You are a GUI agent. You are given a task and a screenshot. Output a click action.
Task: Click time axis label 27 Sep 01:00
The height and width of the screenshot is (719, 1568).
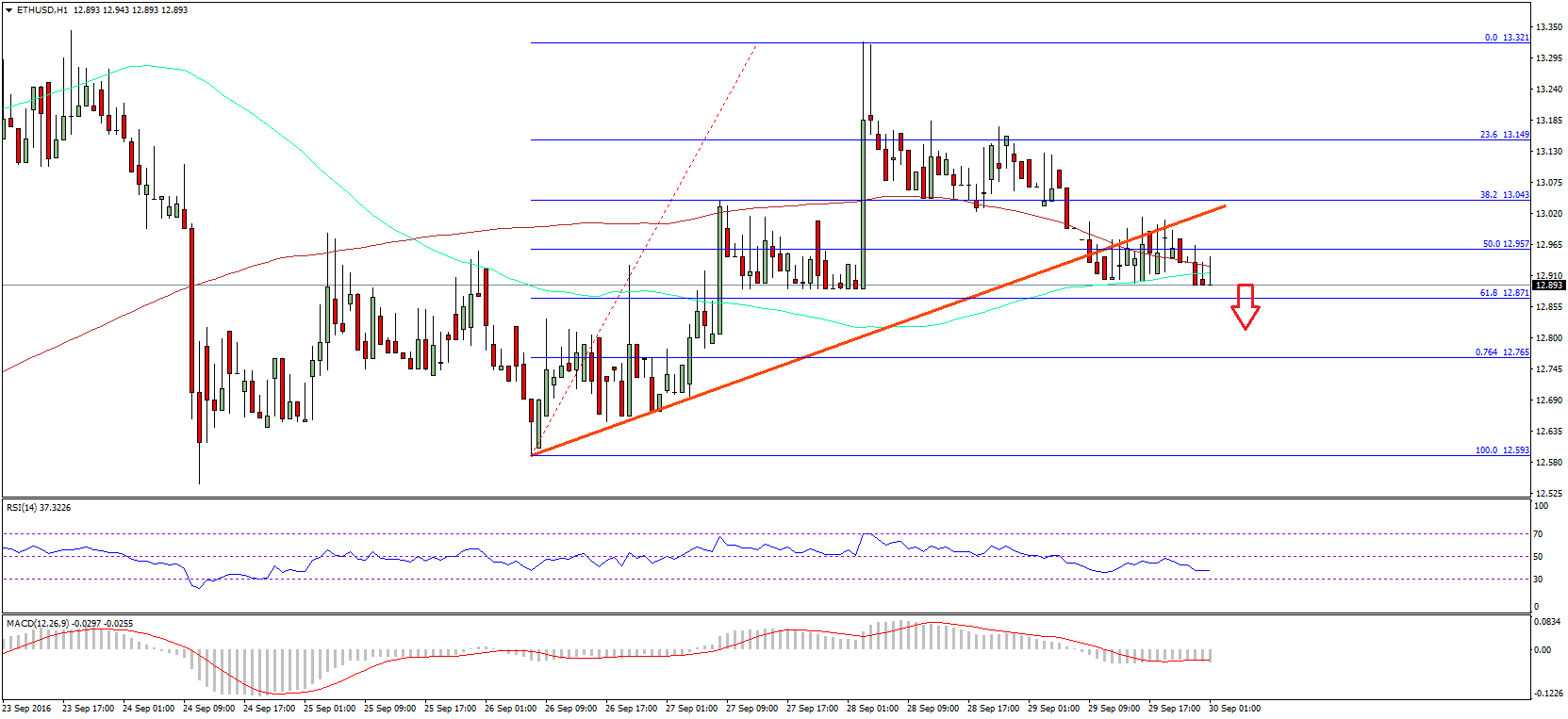tap(692, 709)
